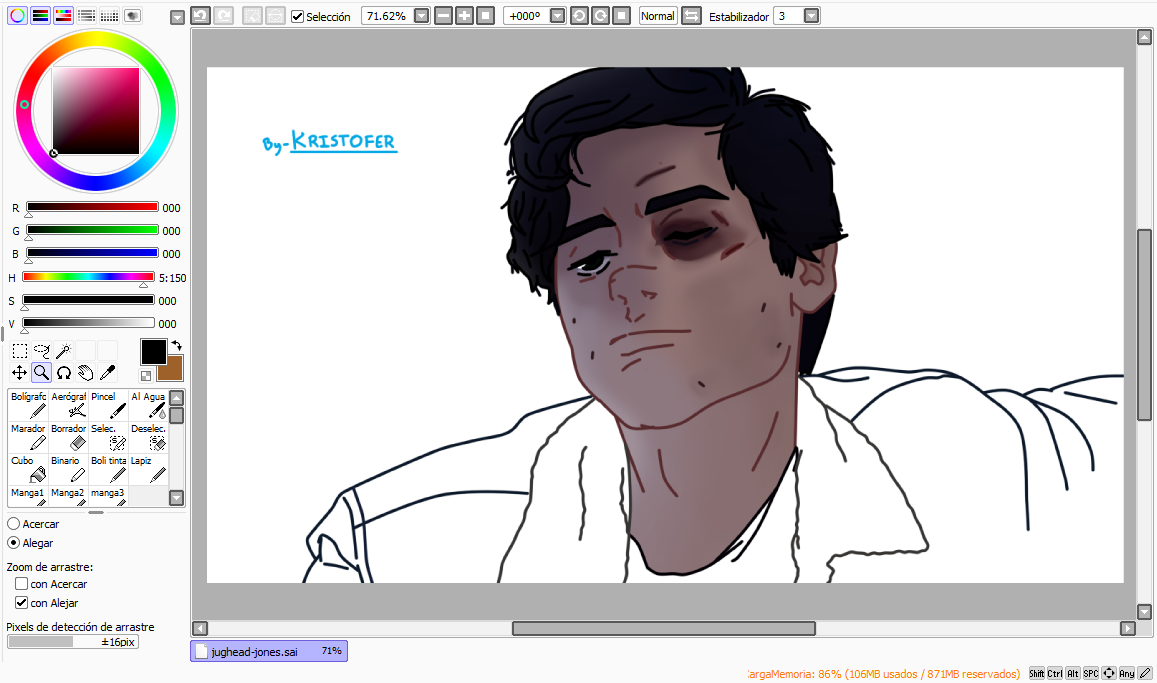This screenshot has width=1157, height=683.
Task: Choose the Al Agua watercolor brush
Action: click(148, 406)
